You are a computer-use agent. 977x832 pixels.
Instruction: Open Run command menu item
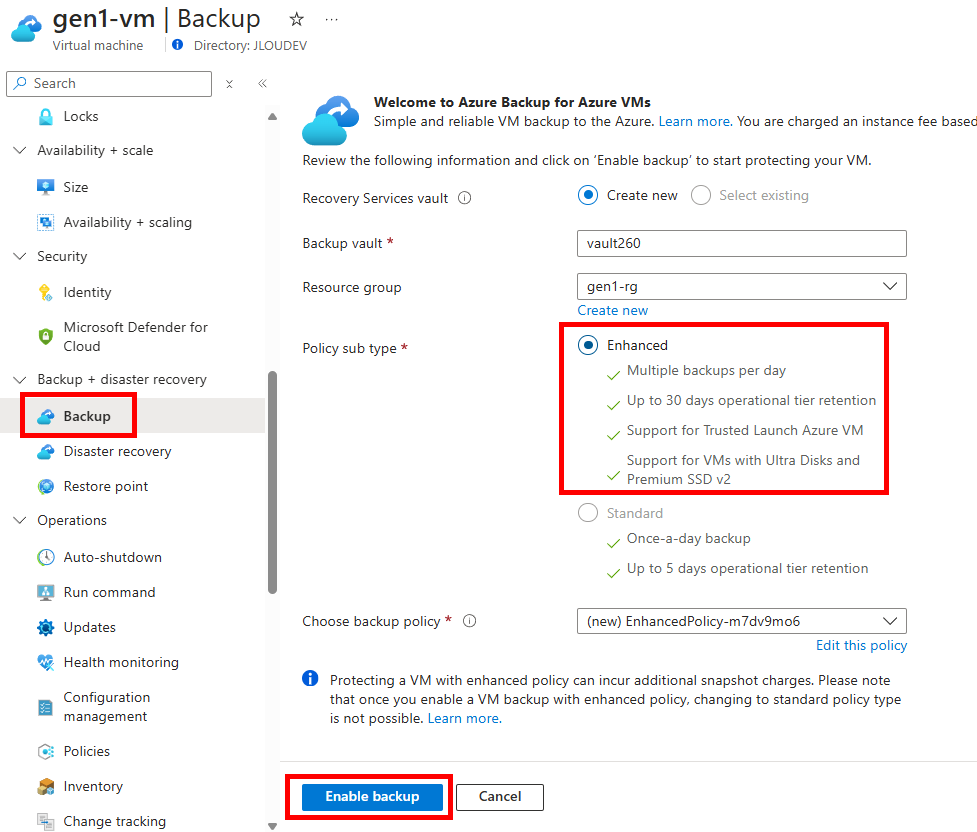[x=110, y=592]
